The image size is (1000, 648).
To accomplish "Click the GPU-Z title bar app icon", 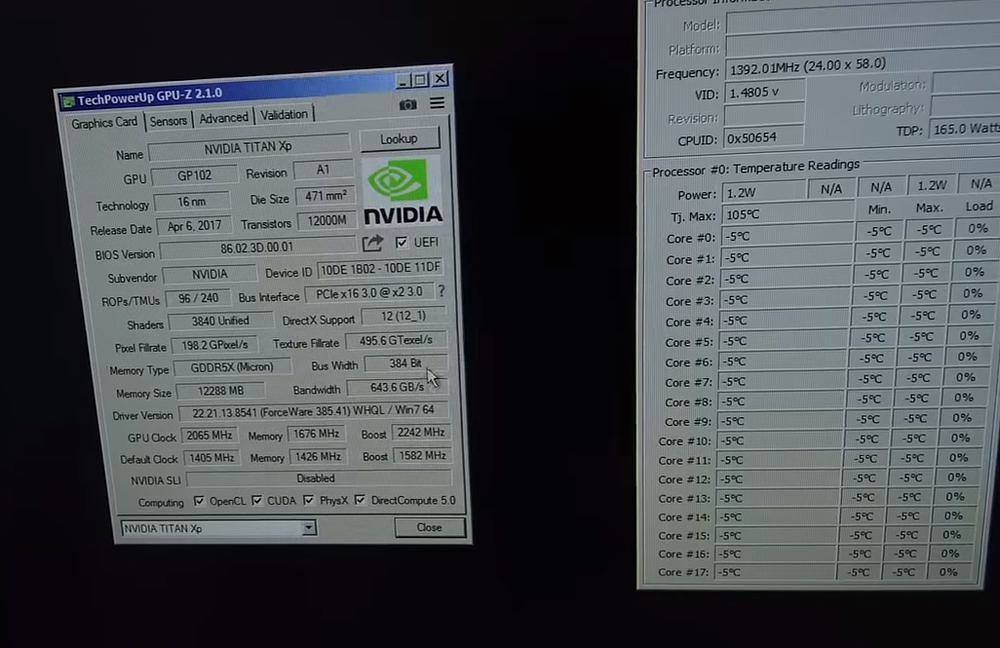I will coord(68,101).
